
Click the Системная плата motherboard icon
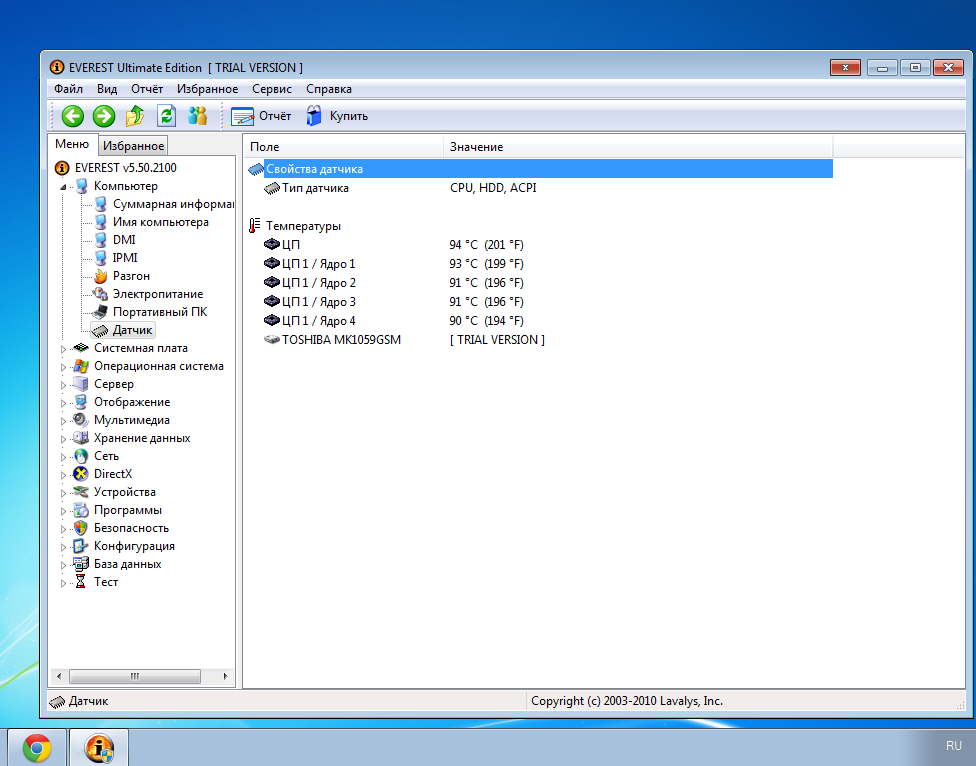coord(81,348)
